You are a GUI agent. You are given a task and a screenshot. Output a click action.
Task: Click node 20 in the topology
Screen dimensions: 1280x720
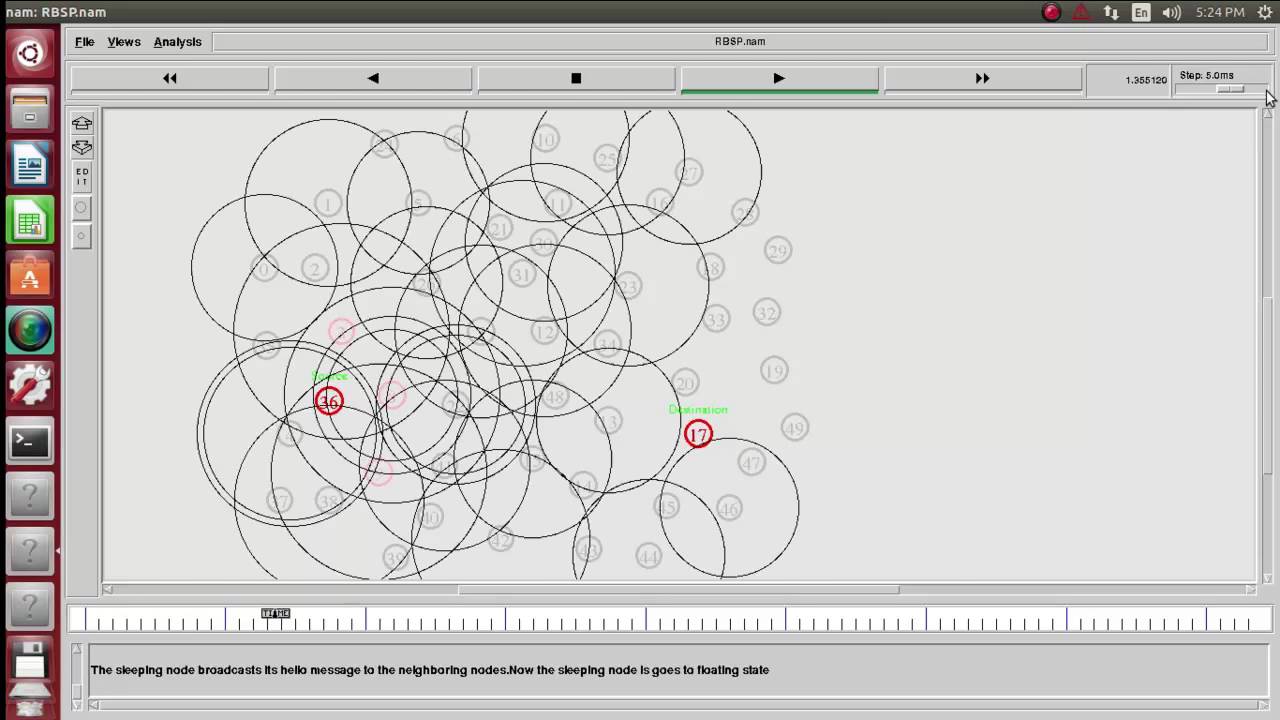pos(684,383)
